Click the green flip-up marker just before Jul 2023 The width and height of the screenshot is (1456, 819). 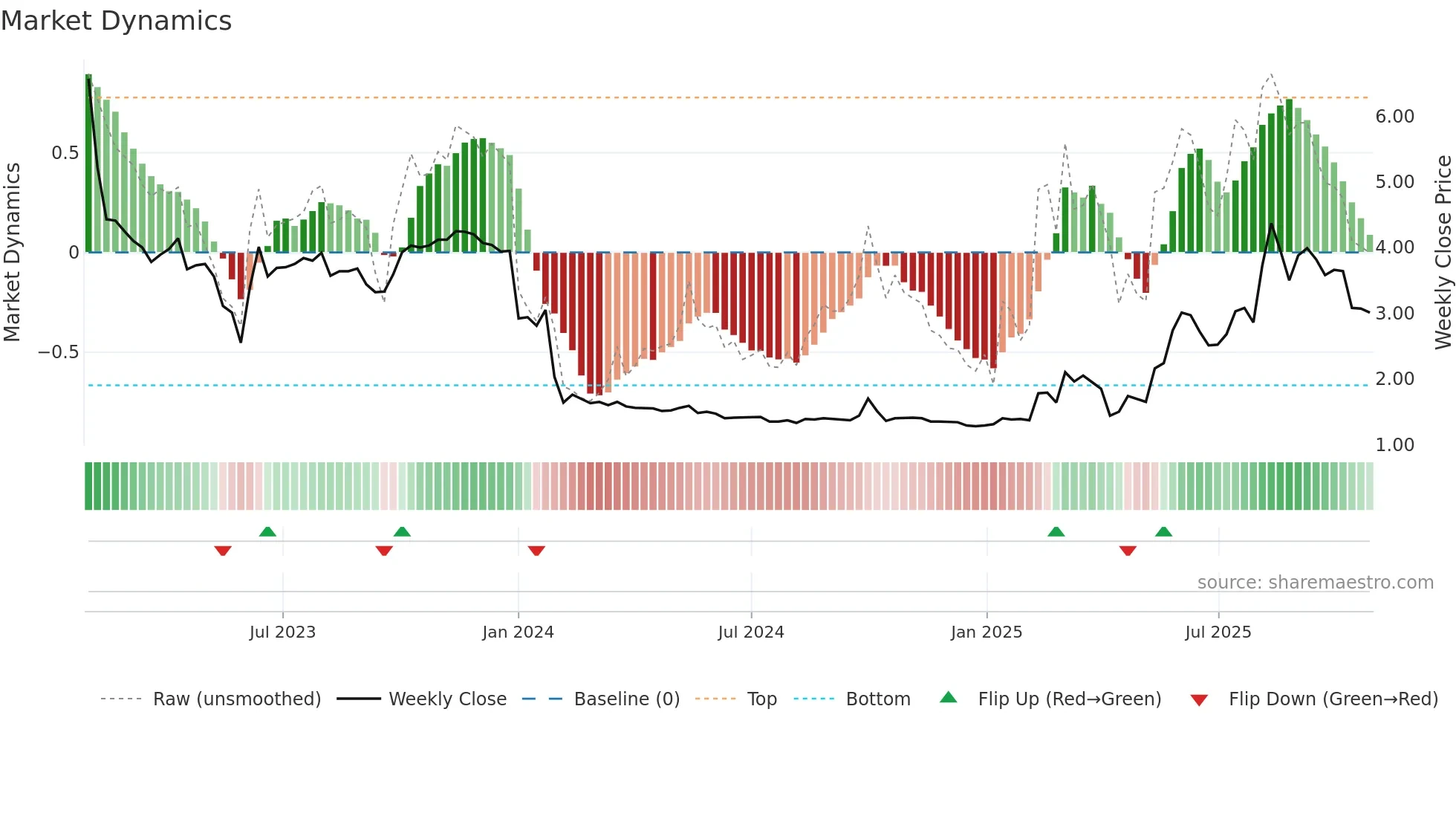tap(267, 531)
